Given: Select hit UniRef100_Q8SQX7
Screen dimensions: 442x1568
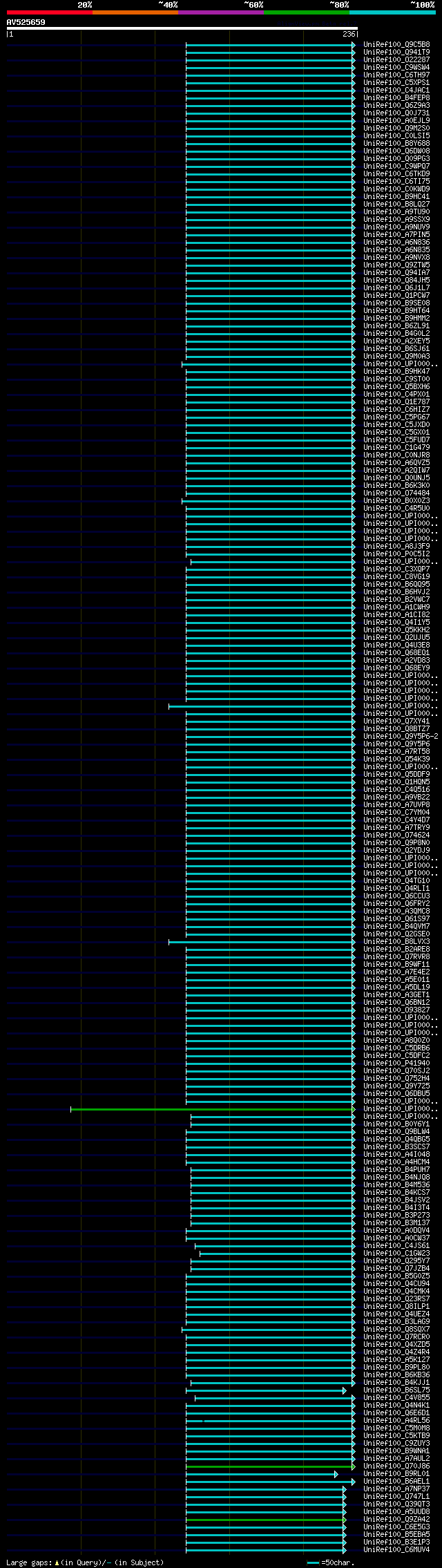Looking at the screenshot, I should (x=396, y=1330).
